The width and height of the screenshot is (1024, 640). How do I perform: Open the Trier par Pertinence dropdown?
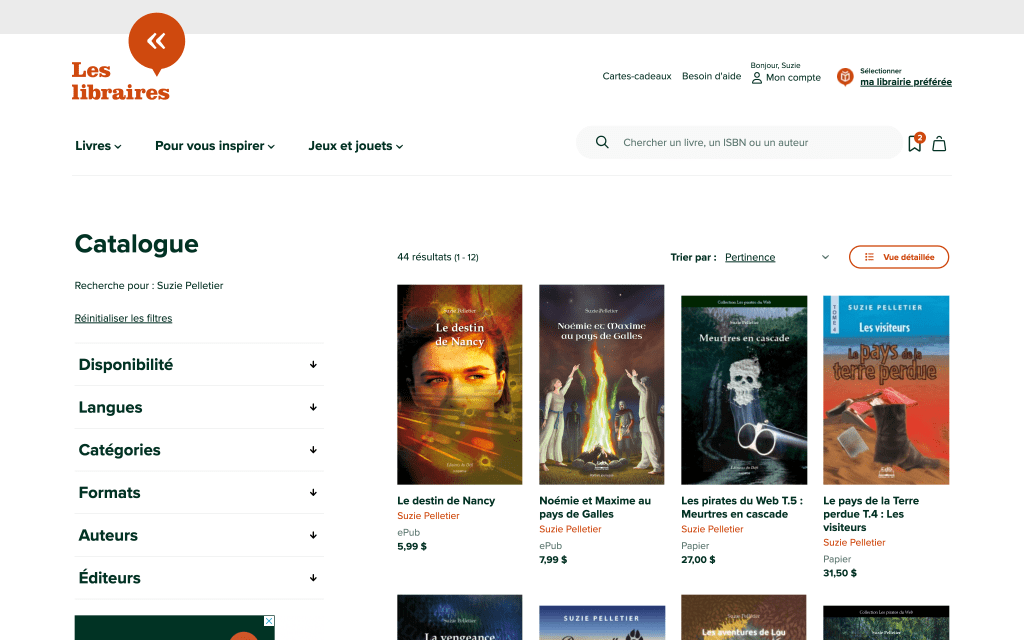click(776, 257)
